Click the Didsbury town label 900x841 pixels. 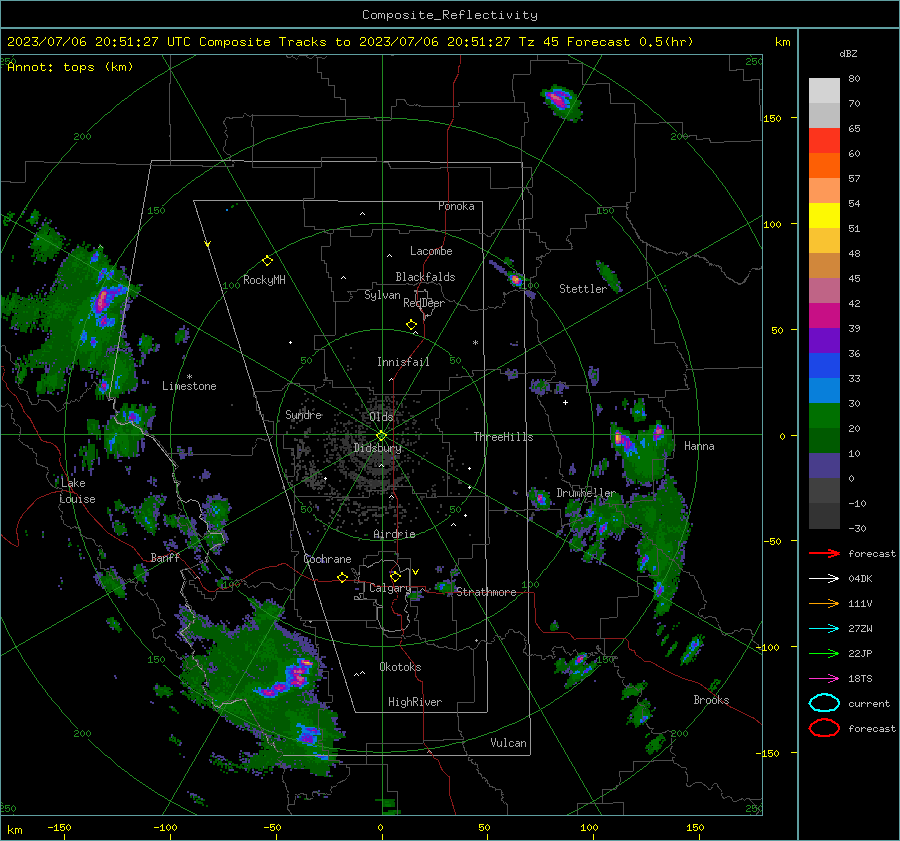tap(377, 448)
